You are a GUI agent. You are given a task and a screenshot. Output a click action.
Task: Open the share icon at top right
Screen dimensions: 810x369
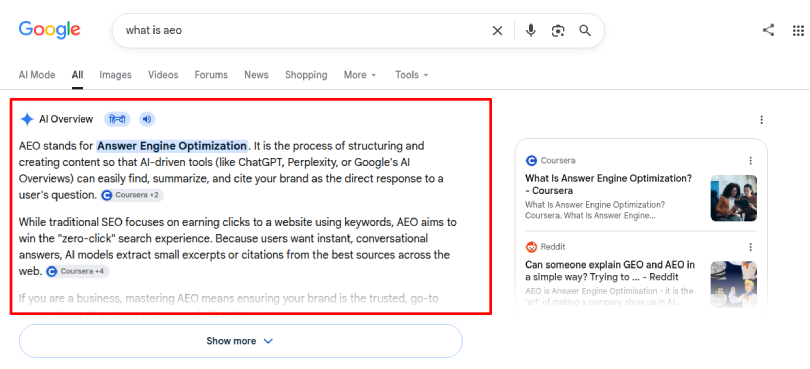pos(769,30)
